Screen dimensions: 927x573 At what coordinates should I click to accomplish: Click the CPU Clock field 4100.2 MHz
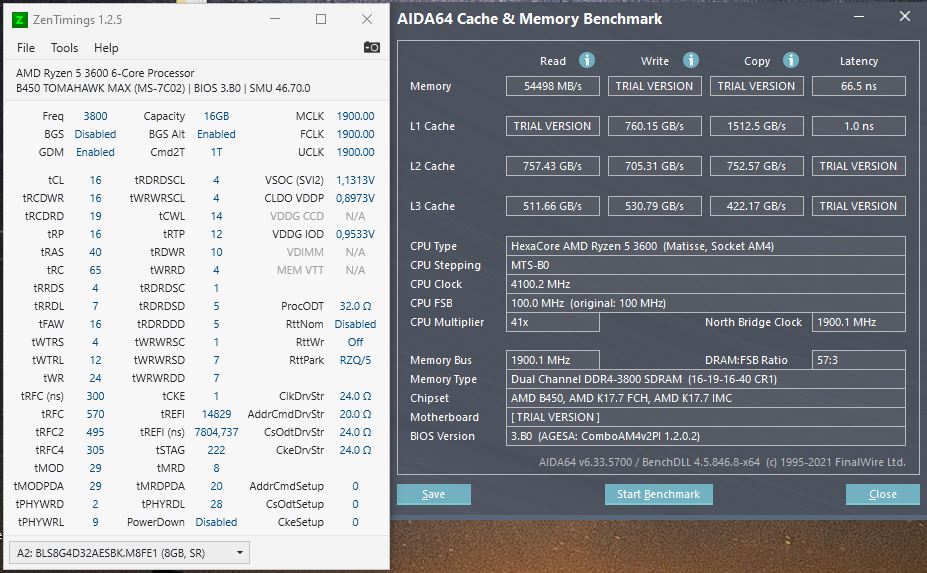705,284
